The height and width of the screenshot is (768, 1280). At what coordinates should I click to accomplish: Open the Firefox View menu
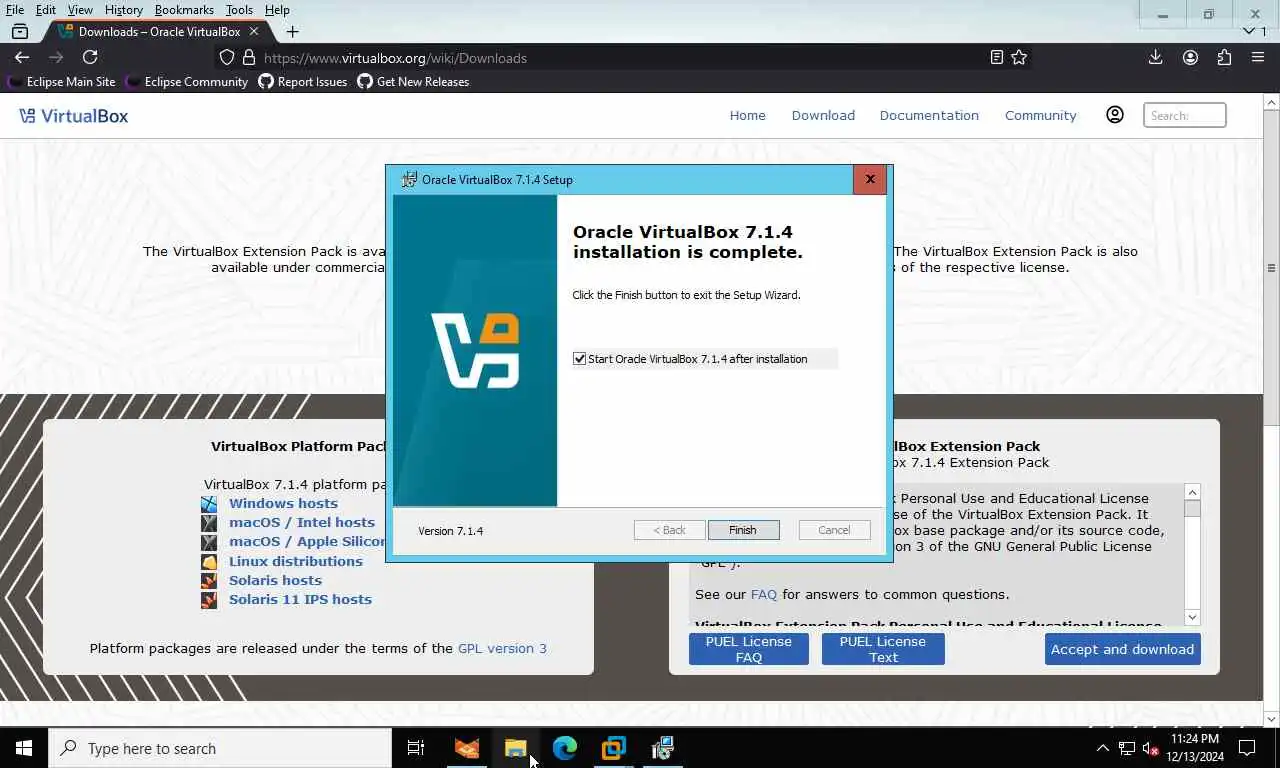(x=80, y=10)
